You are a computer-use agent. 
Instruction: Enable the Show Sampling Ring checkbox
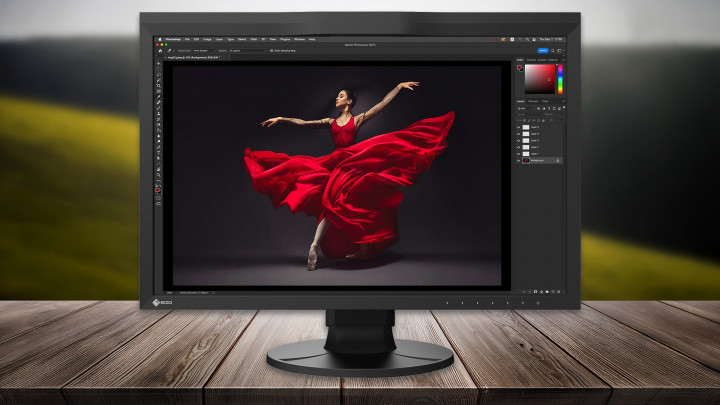(271, 51)
